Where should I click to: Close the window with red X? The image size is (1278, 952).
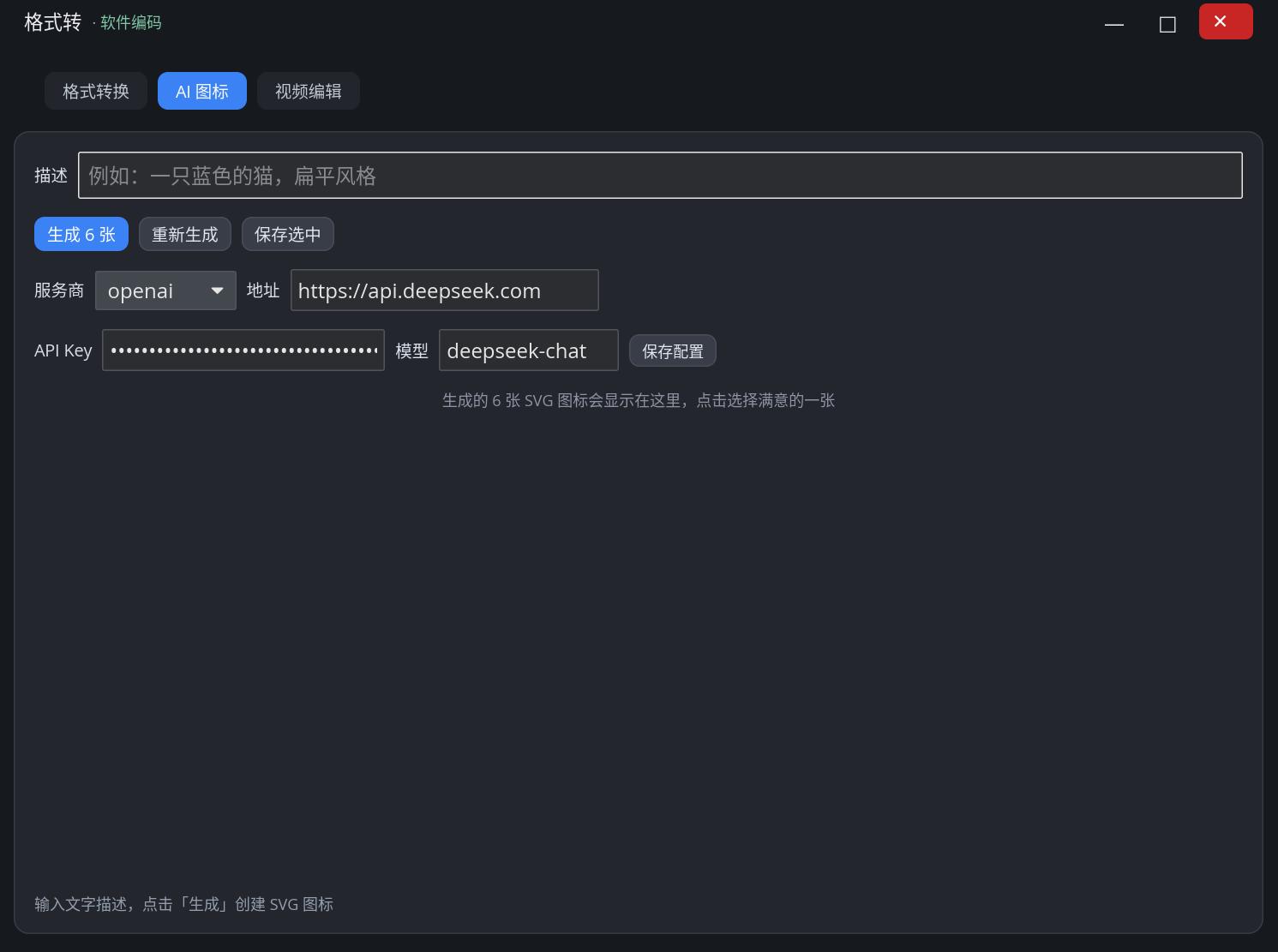click(1226, 21)
